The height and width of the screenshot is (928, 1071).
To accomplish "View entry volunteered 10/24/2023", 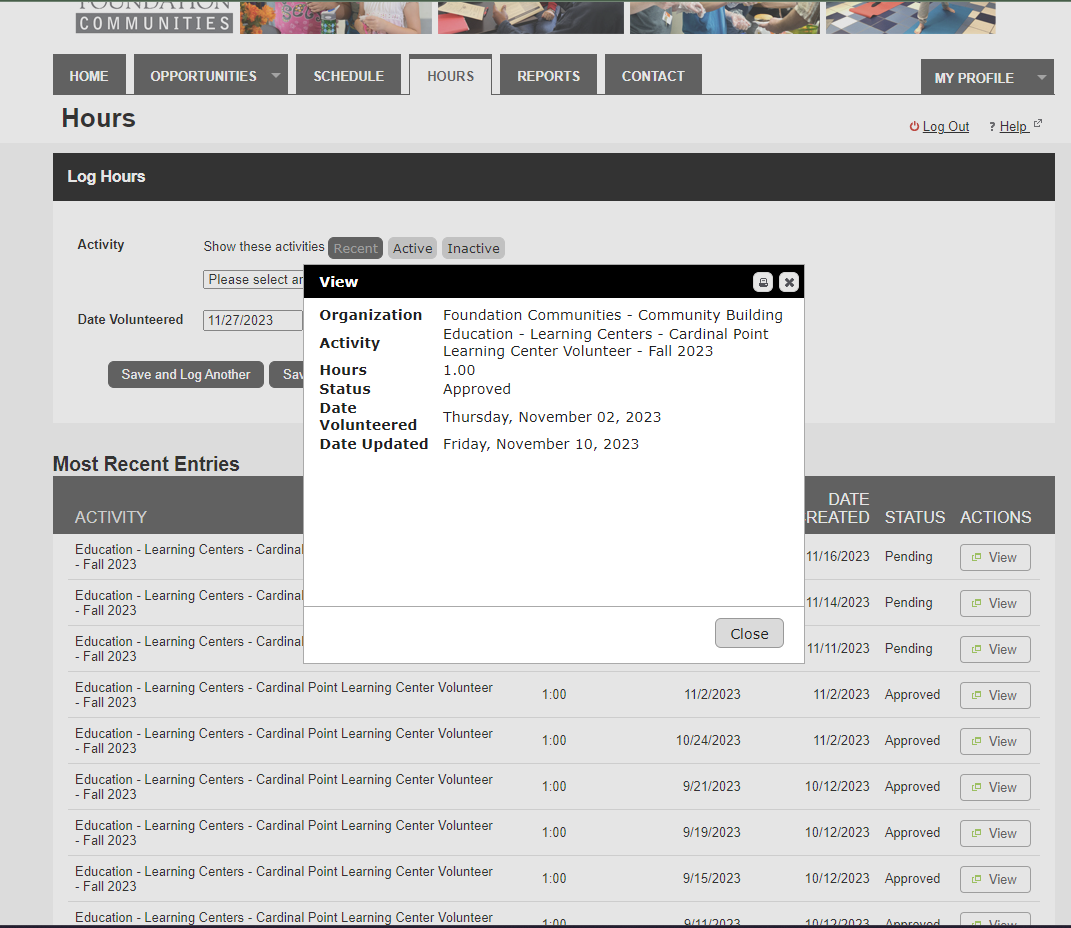I will 995,742.
